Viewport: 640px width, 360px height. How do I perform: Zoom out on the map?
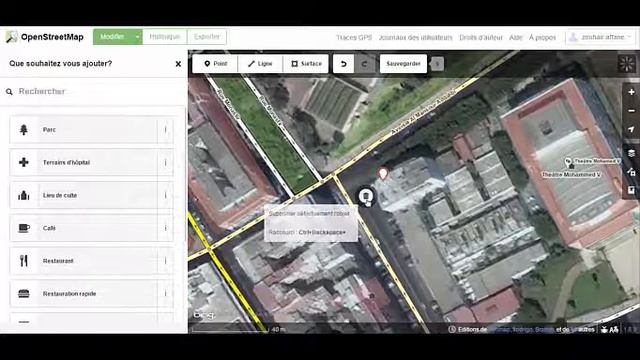[631, 111]
